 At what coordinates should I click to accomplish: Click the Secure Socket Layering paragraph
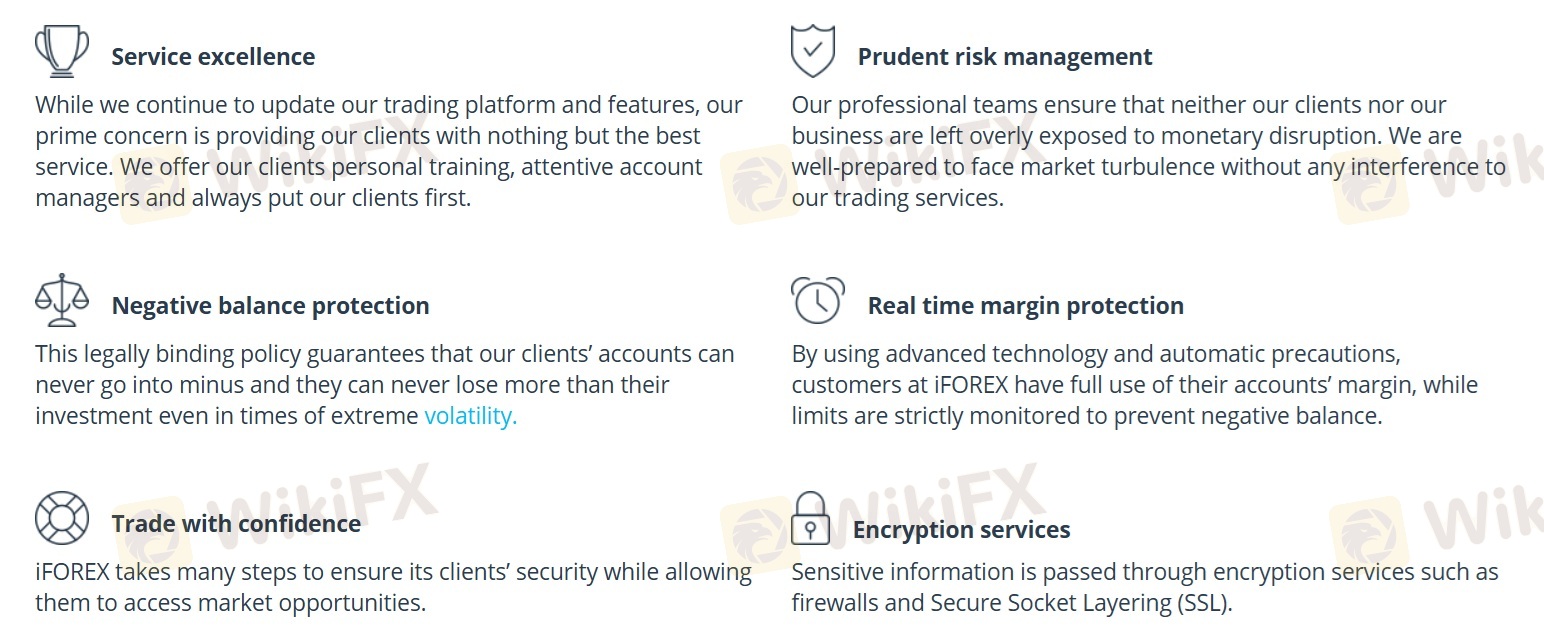click(x=1144, y=587)
